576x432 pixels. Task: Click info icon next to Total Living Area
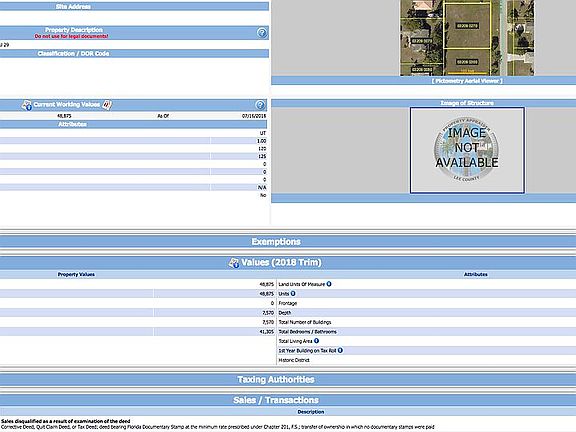[316, 341]
